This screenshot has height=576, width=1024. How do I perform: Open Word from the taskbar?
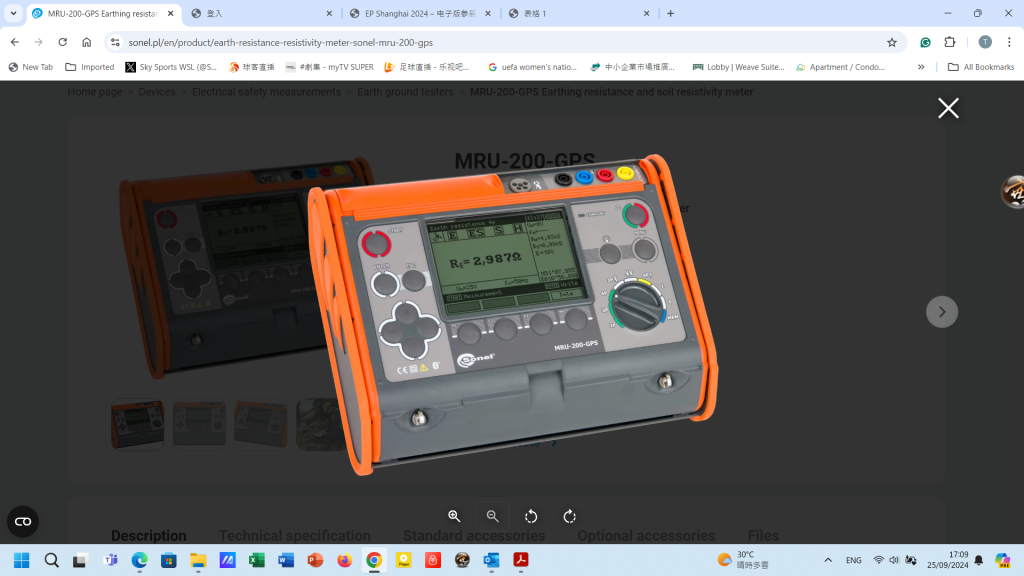286,560
